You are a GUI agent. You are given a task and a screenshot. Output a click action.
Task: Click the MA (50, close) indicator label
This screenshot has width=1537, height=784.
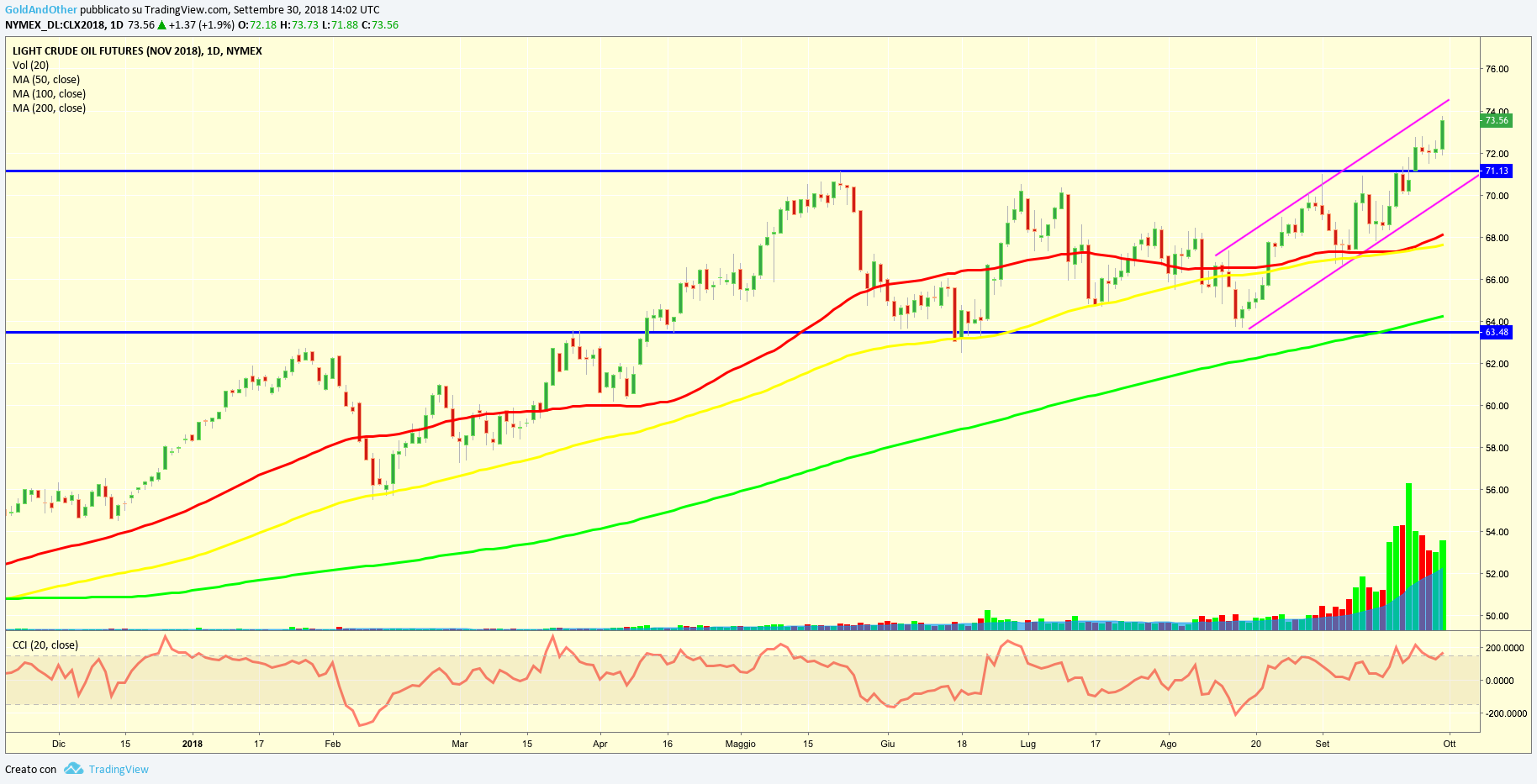tap(46, 79)
